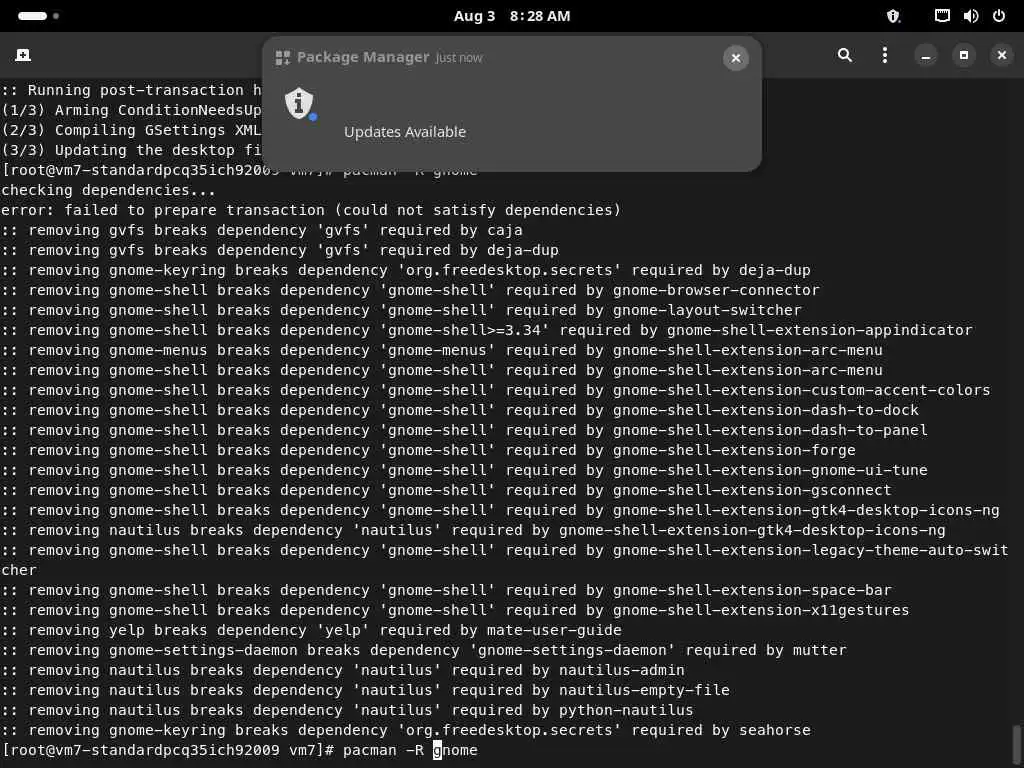The image size is (1024, 768).
Task: Maximize the terminal window
Action: (964, 56)
